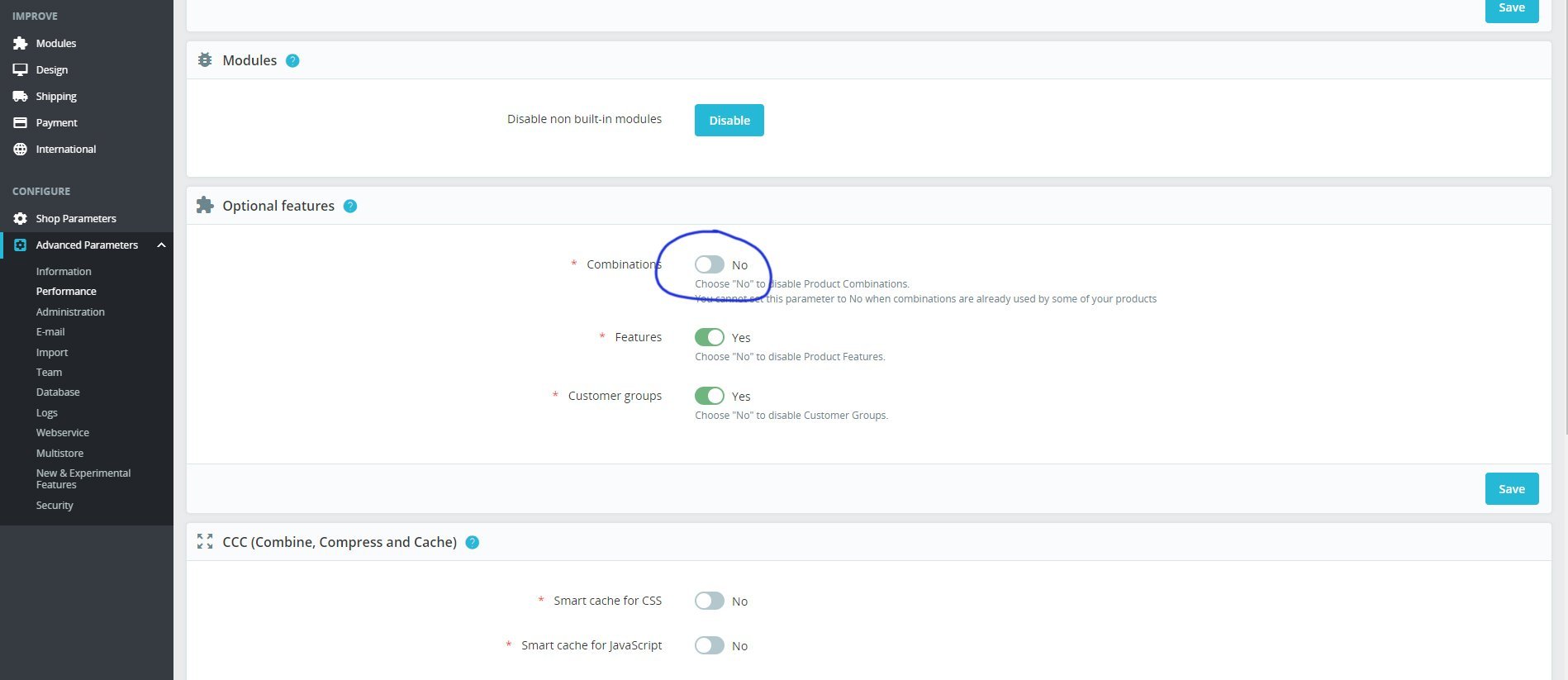Save the Optional features settings

tap(1512, 488)
